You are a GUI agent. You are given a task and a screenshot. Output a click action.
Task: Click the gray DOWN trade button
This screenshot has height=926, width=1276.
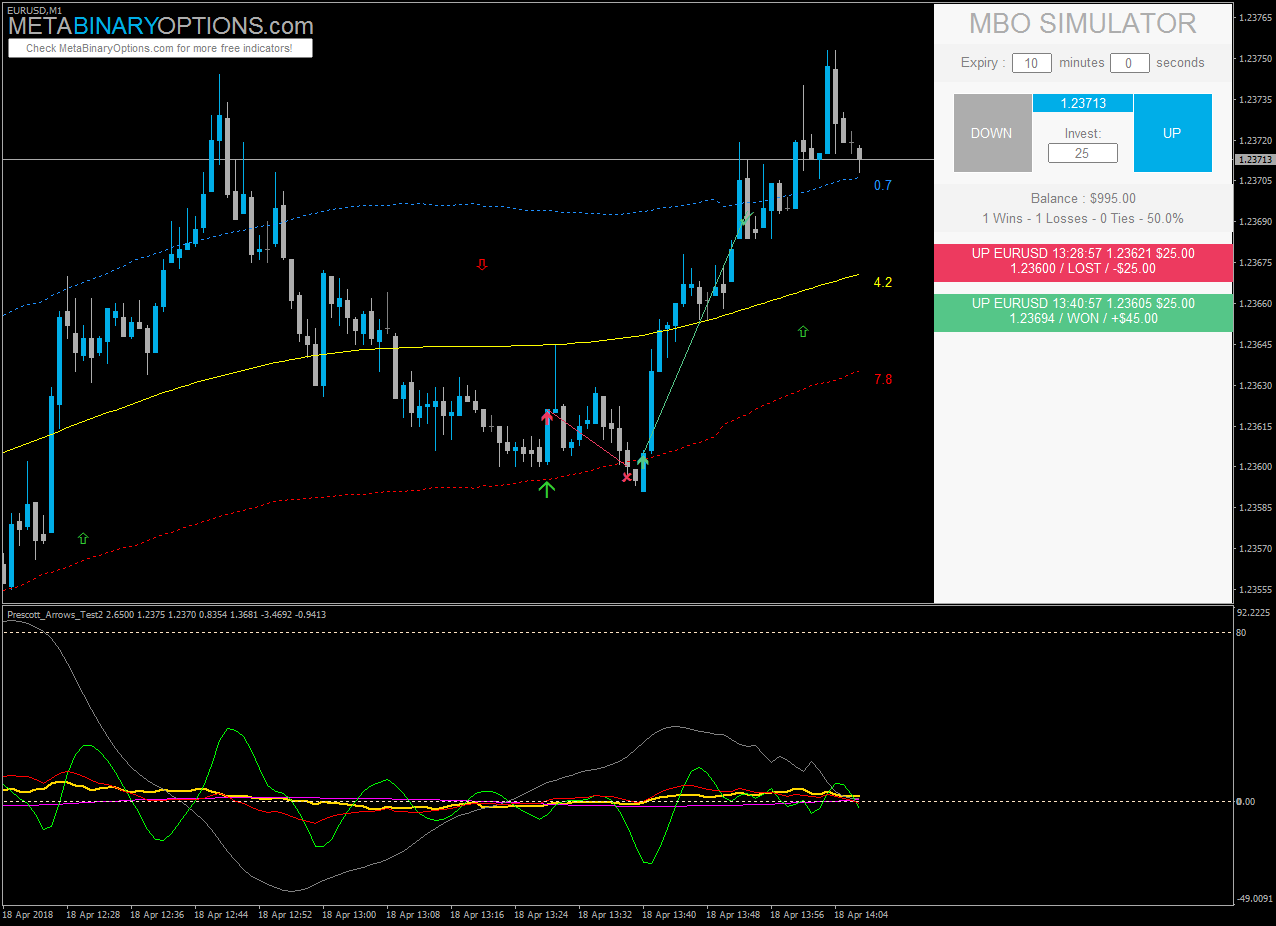(x=992, y=133)
